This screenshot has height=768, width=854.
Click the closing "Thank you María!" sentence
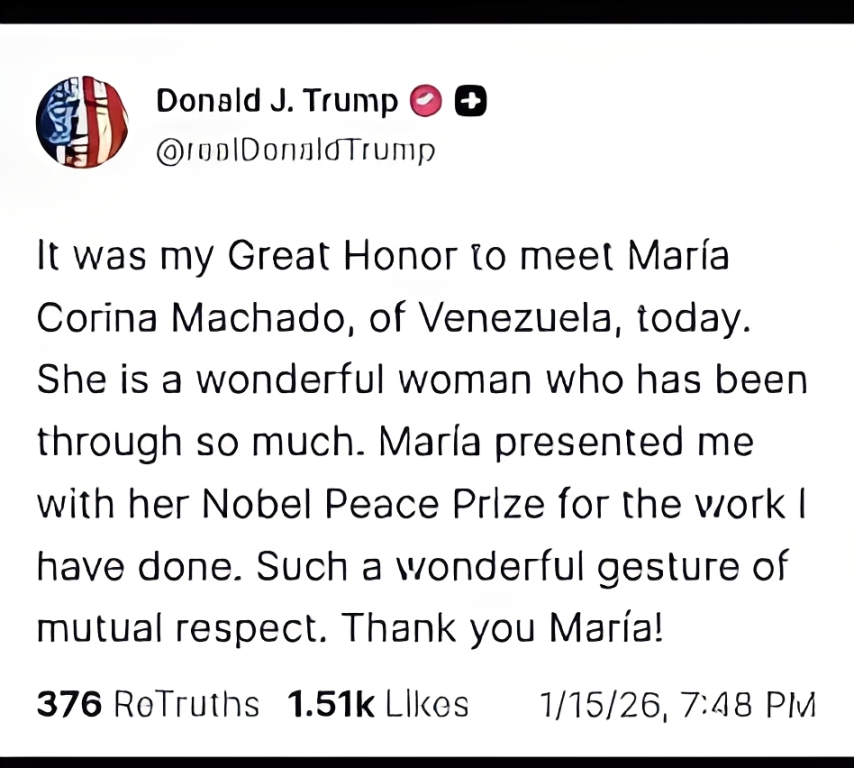pos(502,629)
